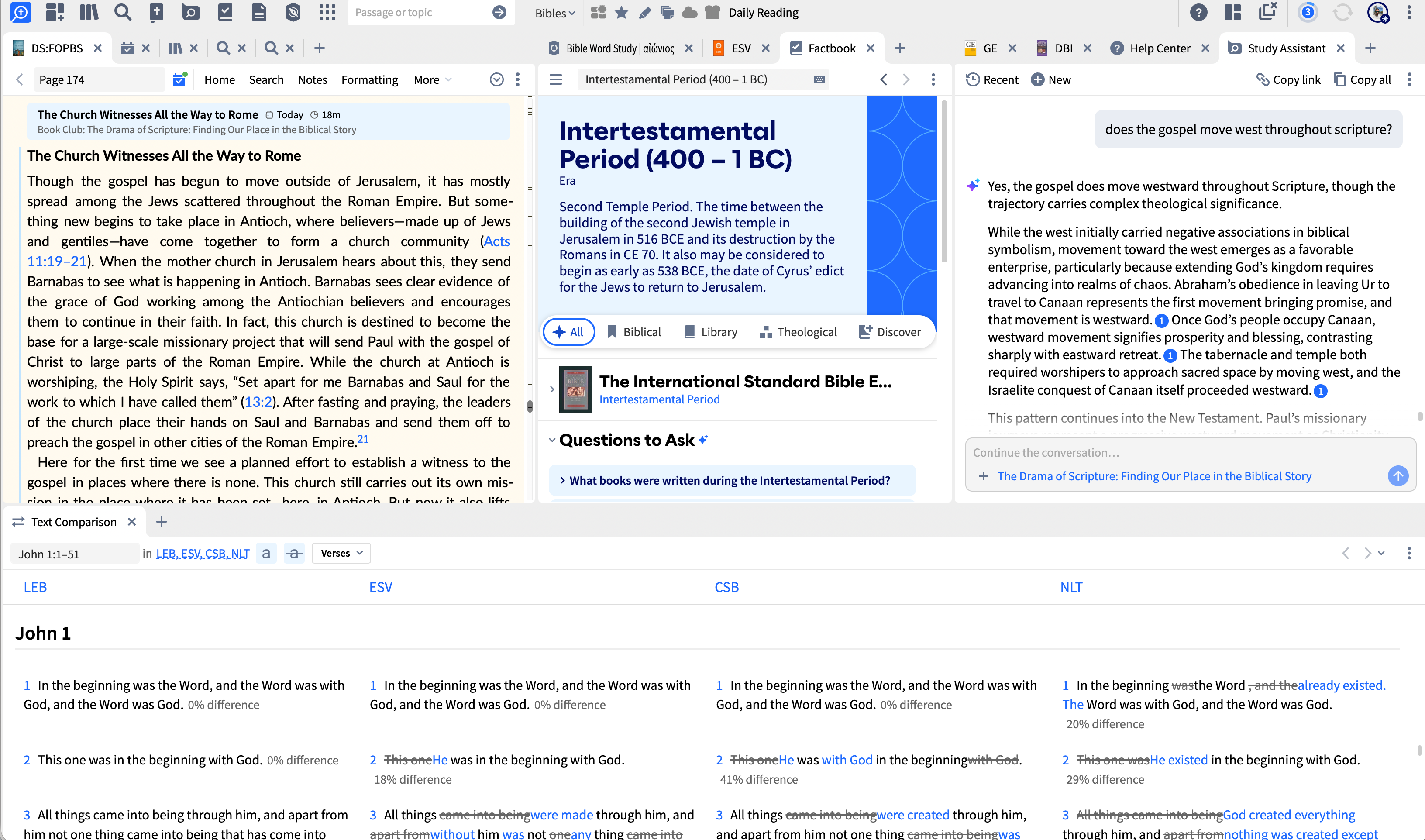Viewport: 1425px width, 840px height.
Task: Switch to the Help Center tab
Action: point(1160,48)
